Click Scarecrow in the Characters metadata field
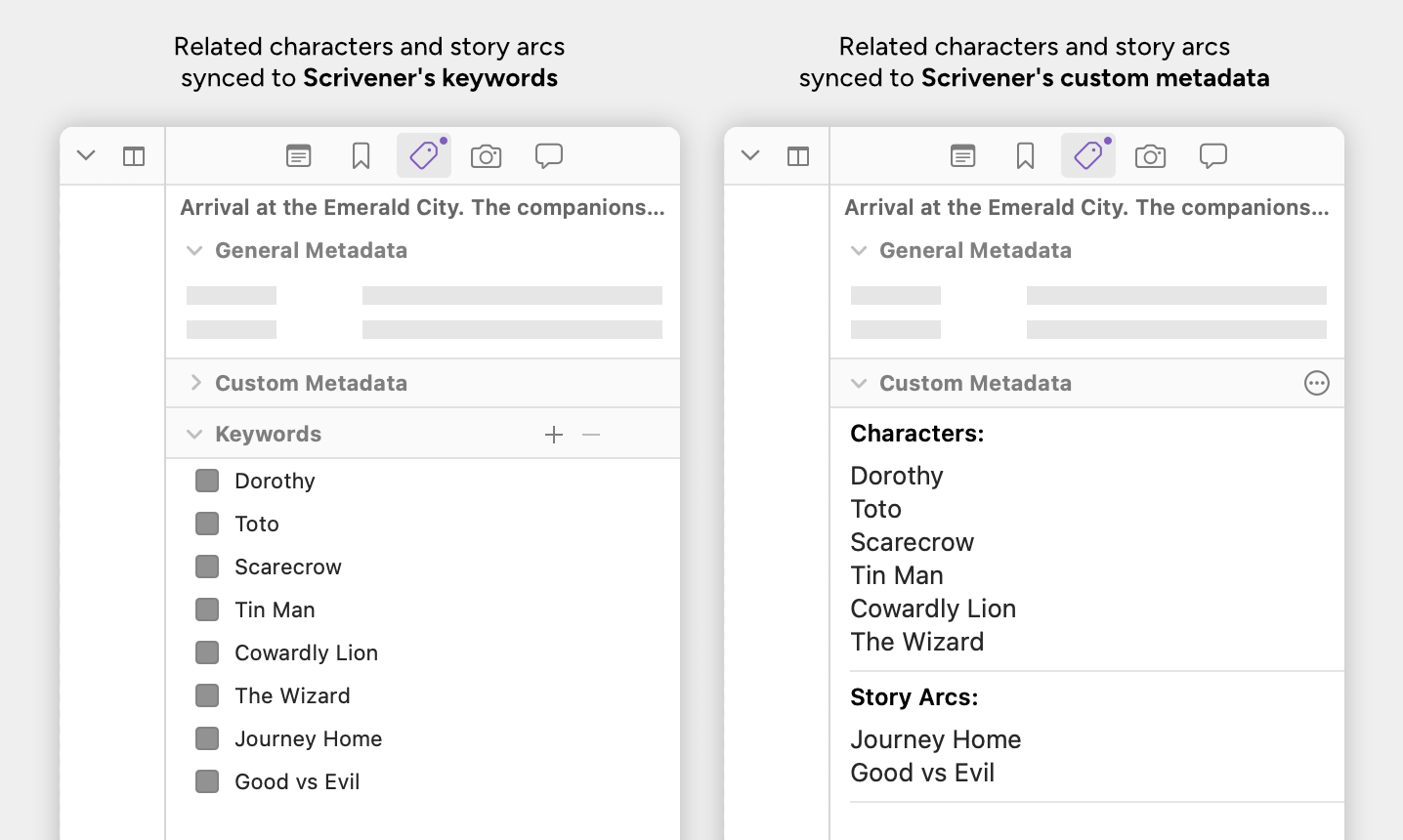This screenshot has width=1403, height=840. click(x=913, y=542)
